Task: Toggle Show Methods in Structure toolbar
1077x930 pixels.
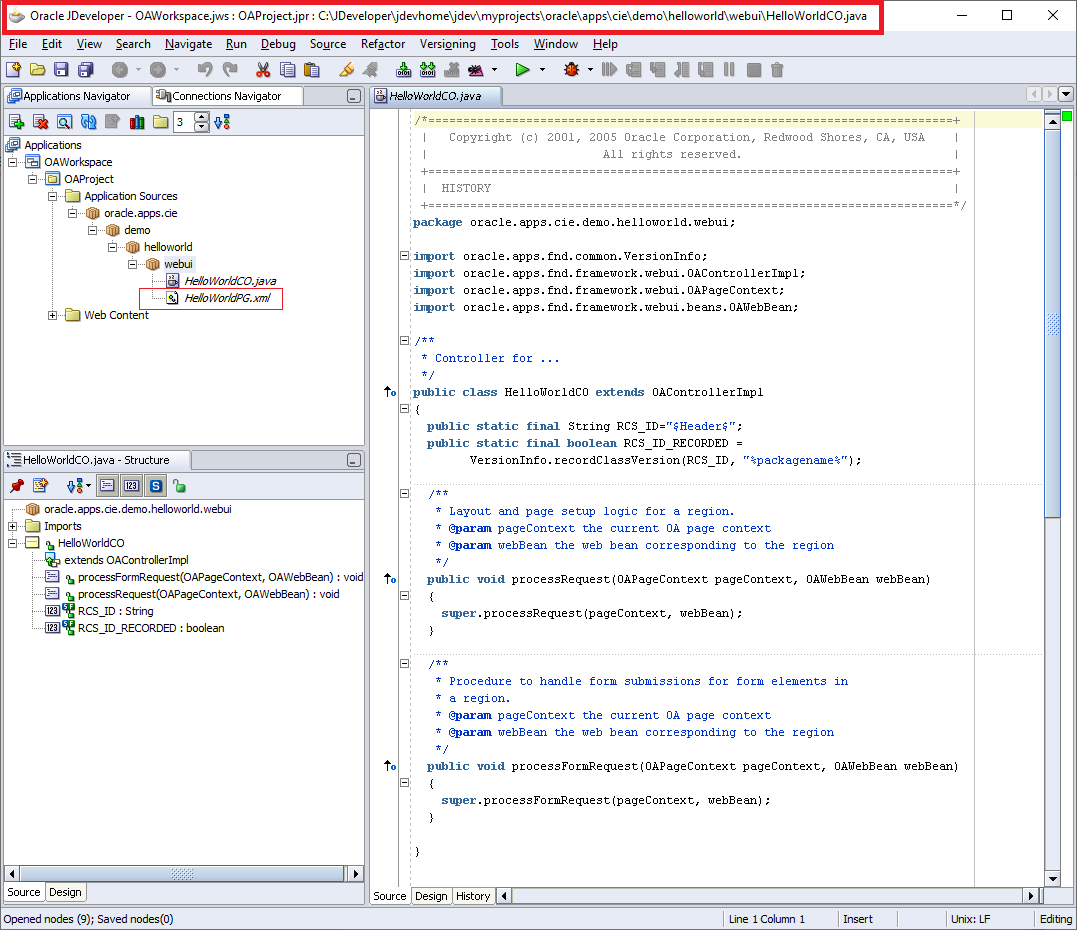Action: click(x=107, y=486)
